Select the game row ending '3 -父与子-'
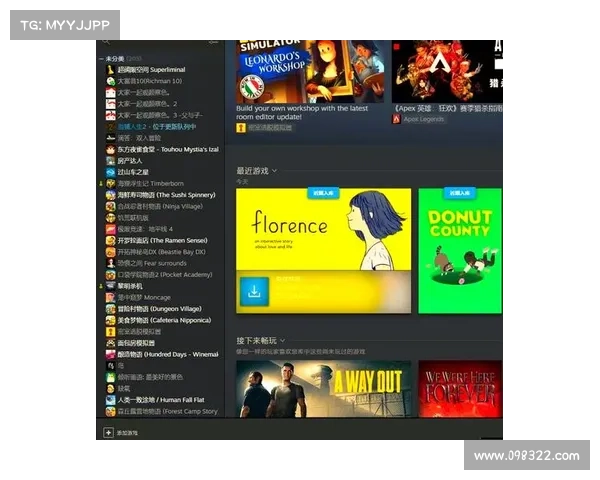Image resolution: width=600 pixels, height=480 pixels. [x=160, y=115]
